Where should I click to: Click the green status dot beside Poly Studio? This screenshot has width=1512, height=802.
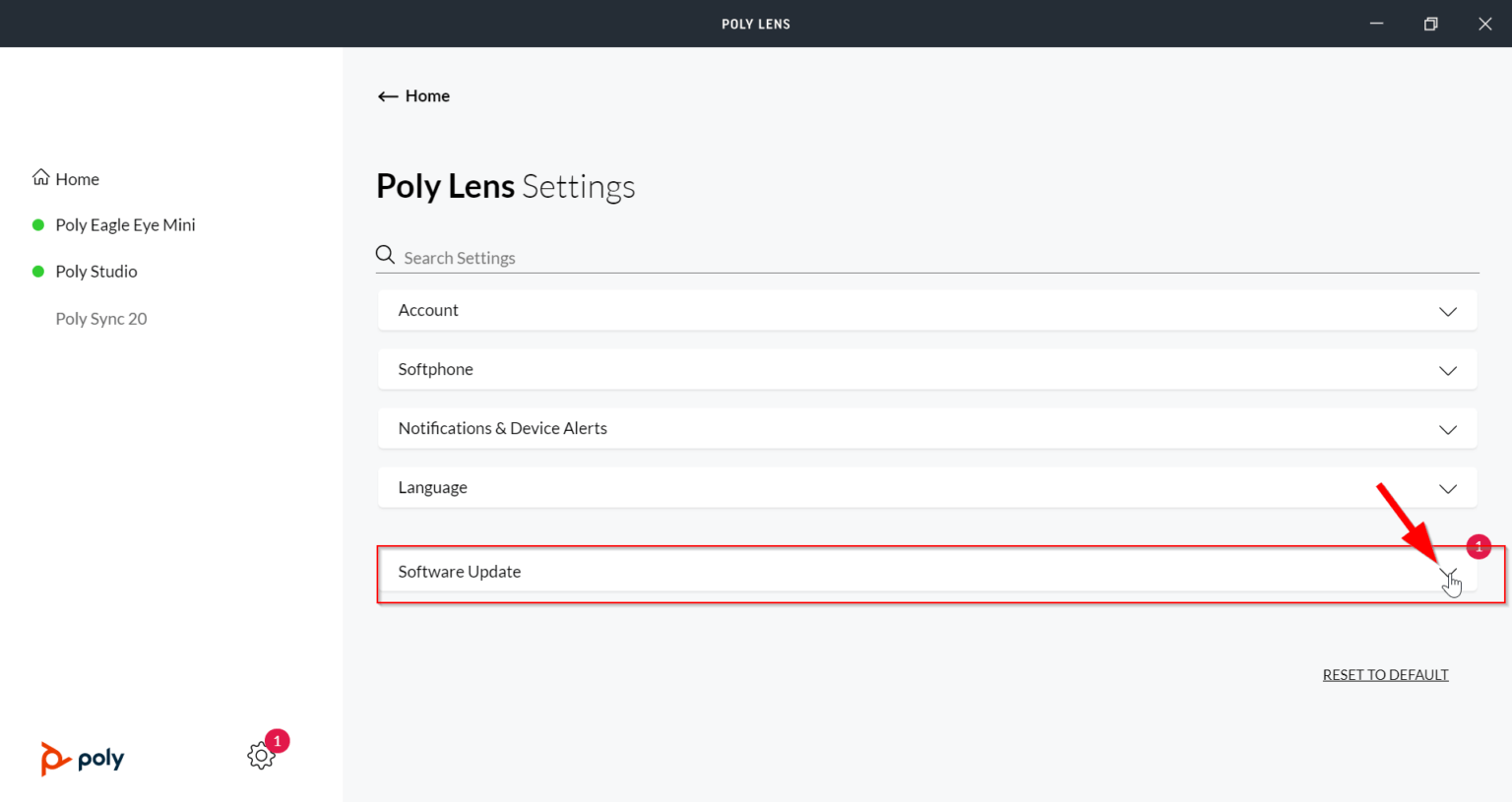(x=38, y=271)
